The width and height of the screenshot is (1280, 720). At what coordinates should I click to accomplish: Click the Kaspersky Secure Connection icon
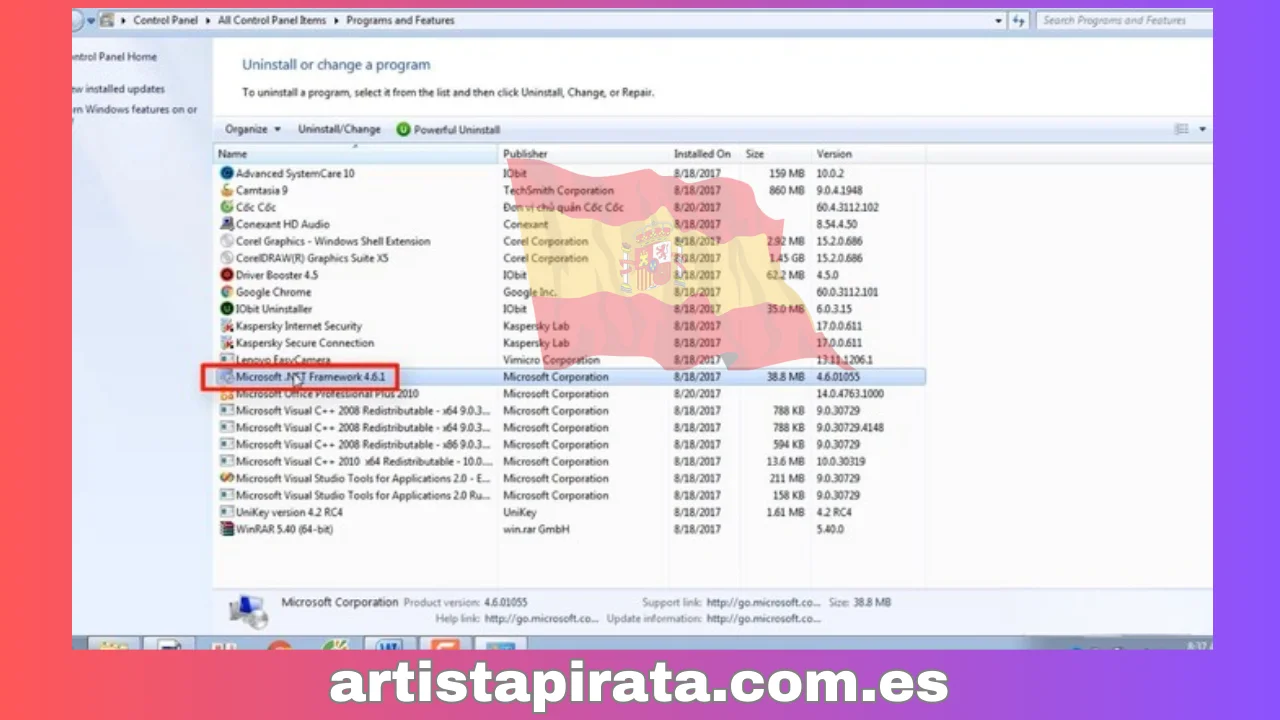point(227,343)
